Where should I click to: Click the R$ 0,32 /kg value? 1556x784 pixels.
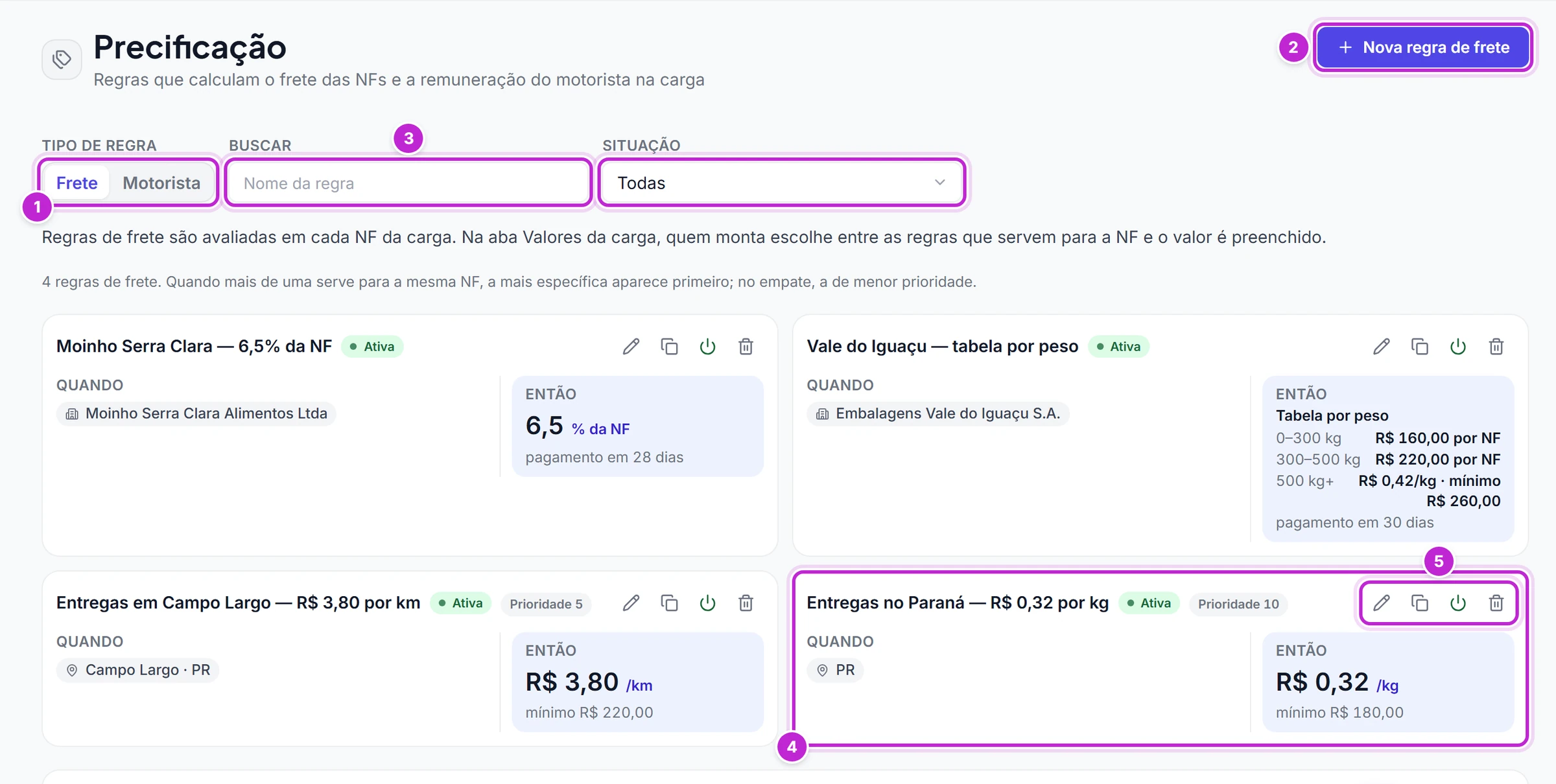[x=1337, y=682]
